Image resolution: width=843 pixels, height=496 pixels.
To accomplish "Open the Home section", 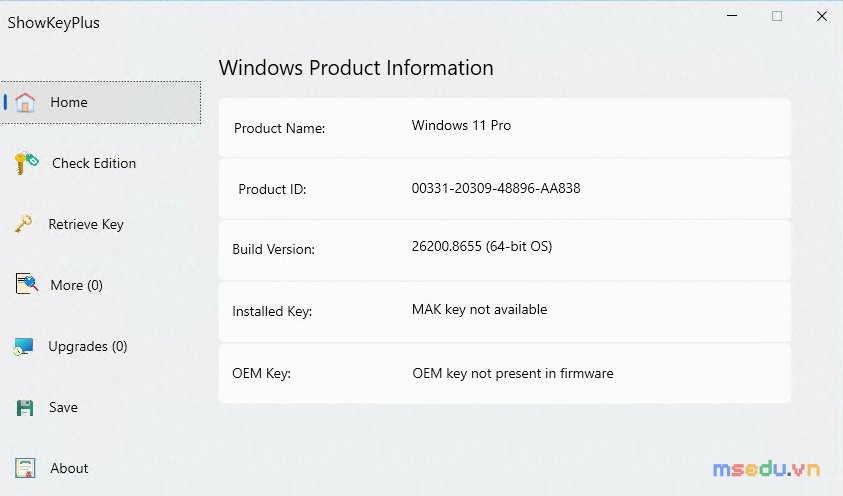I will coord(101,102).
